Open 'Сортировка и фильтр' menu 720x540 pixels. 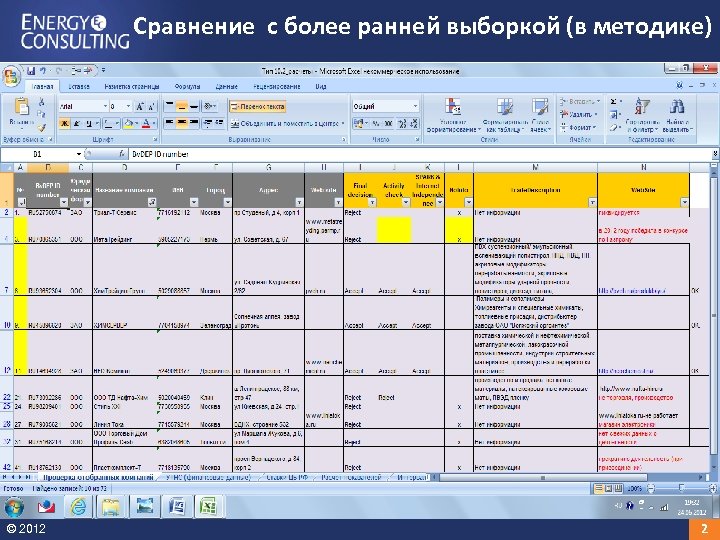pyautogui.click(x=642, y=115)
